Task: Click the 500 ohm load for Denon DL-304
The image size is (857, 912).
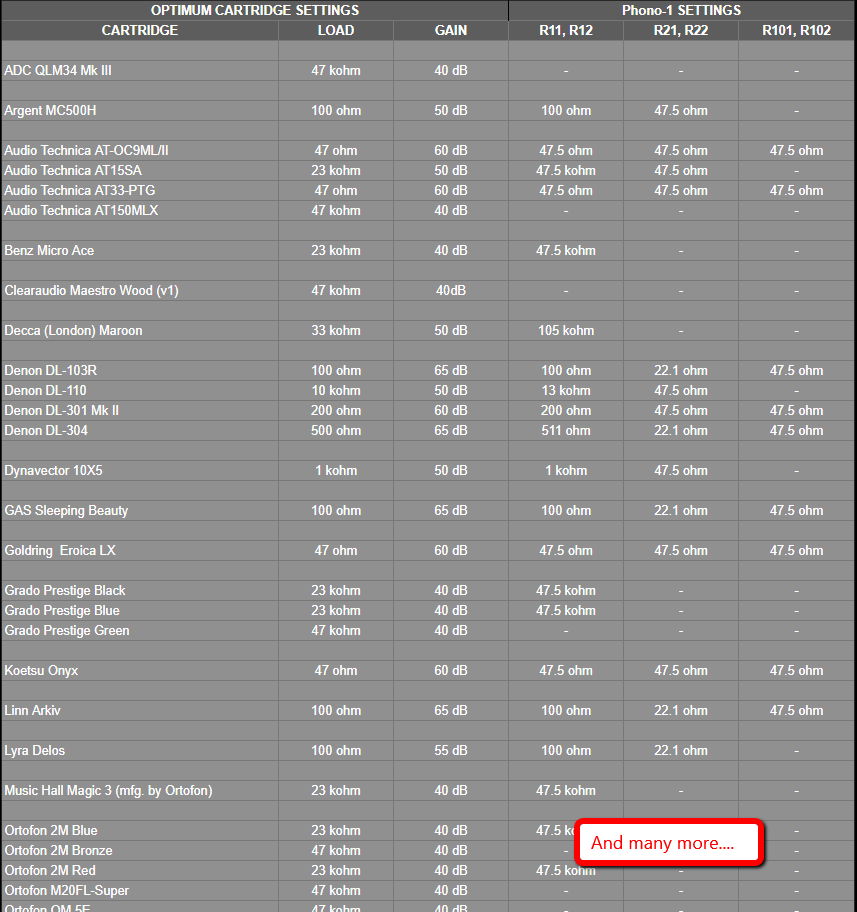Action: tap(336, 430)
